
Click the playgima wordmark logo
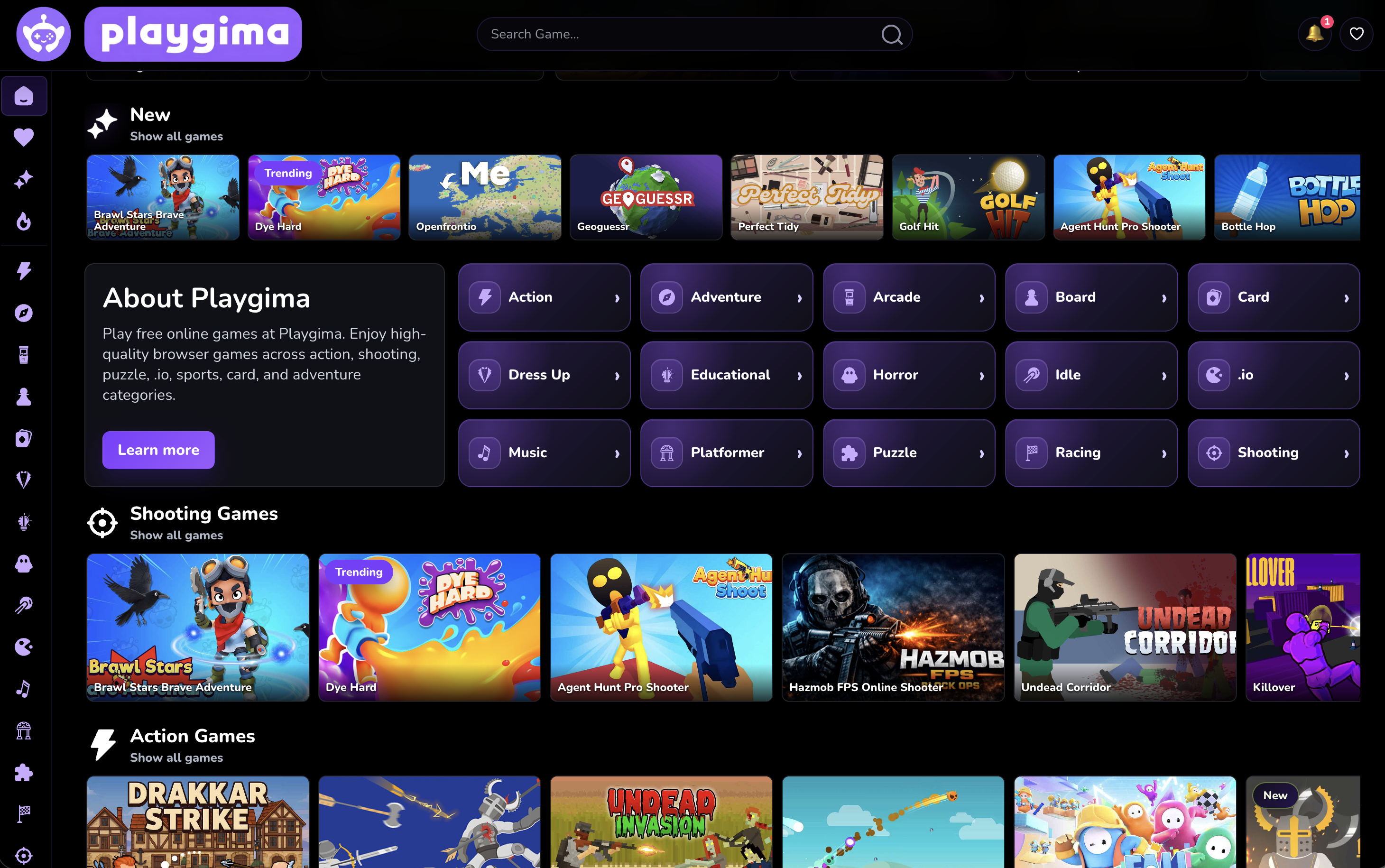tap(193, 34)
